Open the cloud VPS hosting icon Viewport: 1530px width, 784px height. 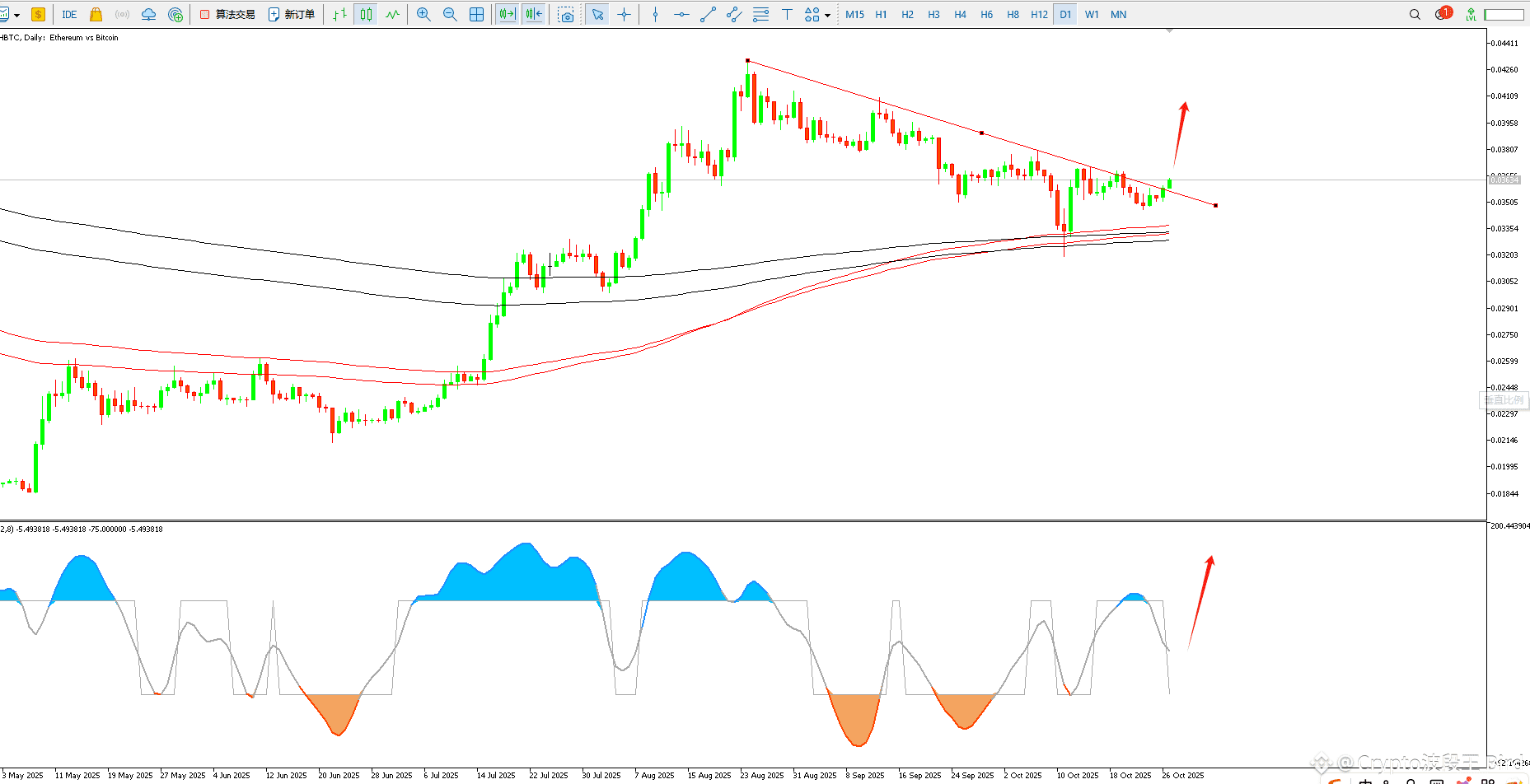(x=148, y=14)
